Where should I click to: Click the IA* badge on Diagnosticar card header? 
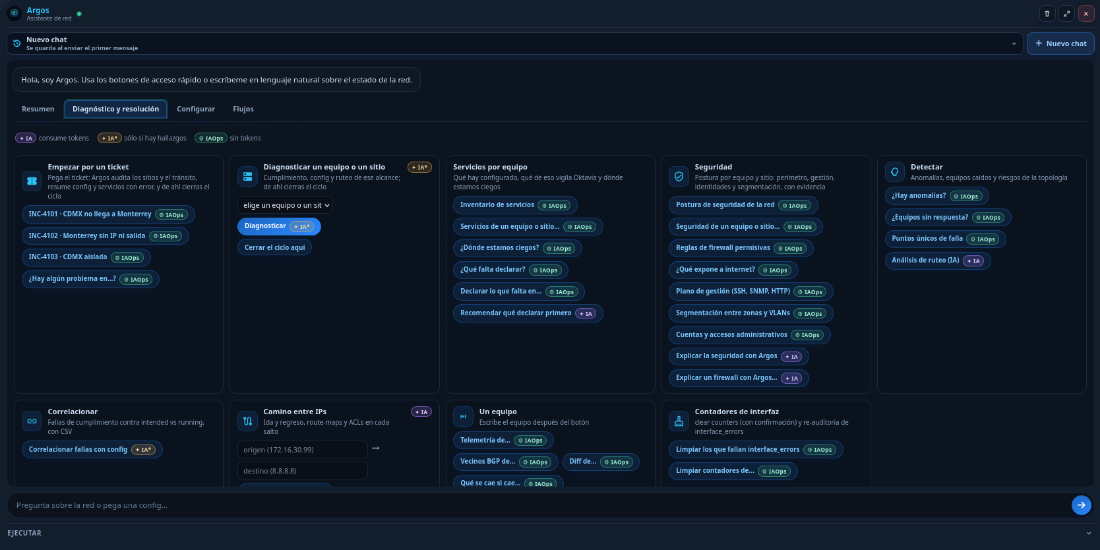pyautogui.click(x=420, y=167)
